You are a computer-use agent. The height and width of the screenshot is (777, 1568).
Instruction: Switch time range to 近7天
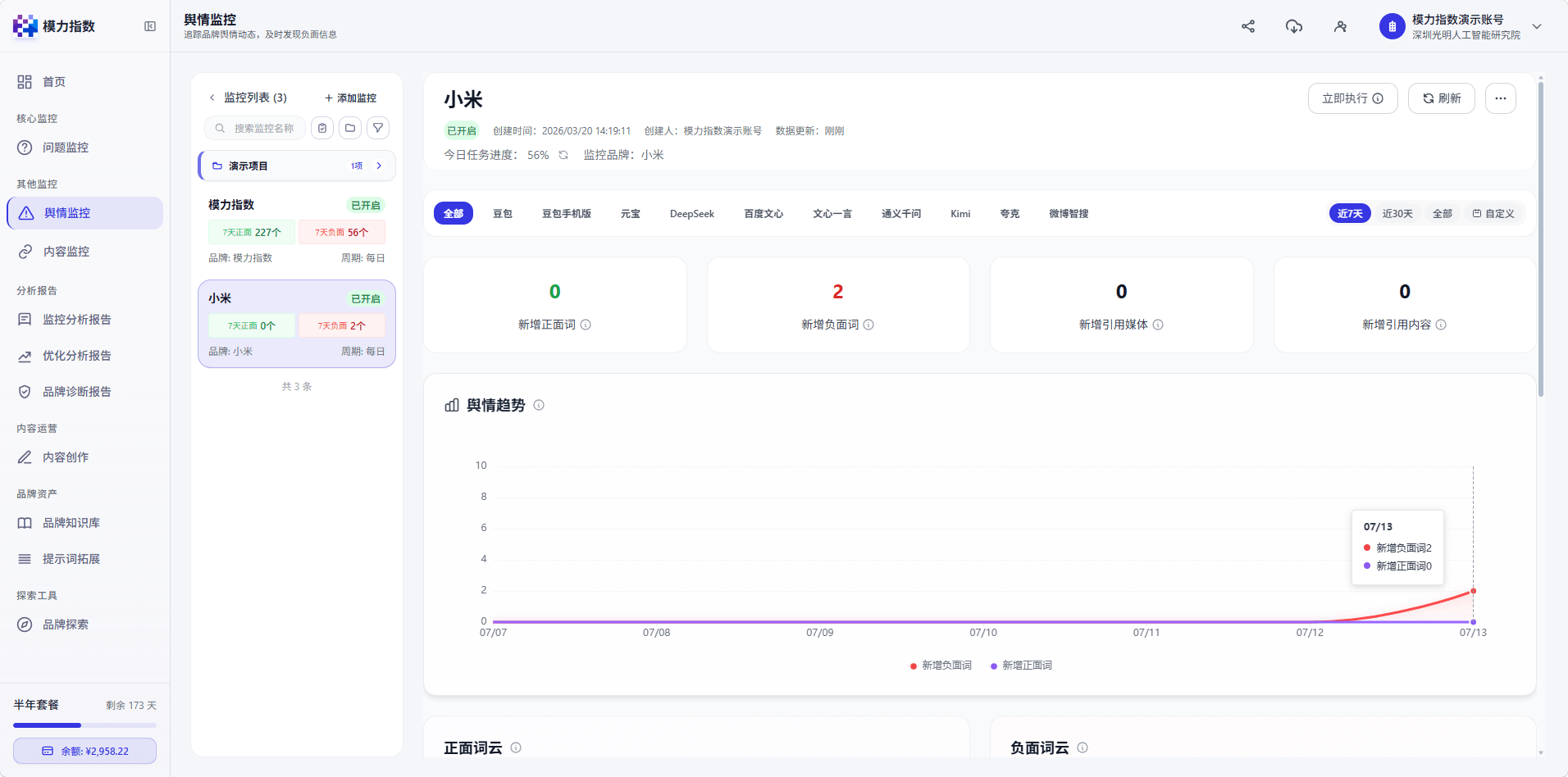[1350, 214]
